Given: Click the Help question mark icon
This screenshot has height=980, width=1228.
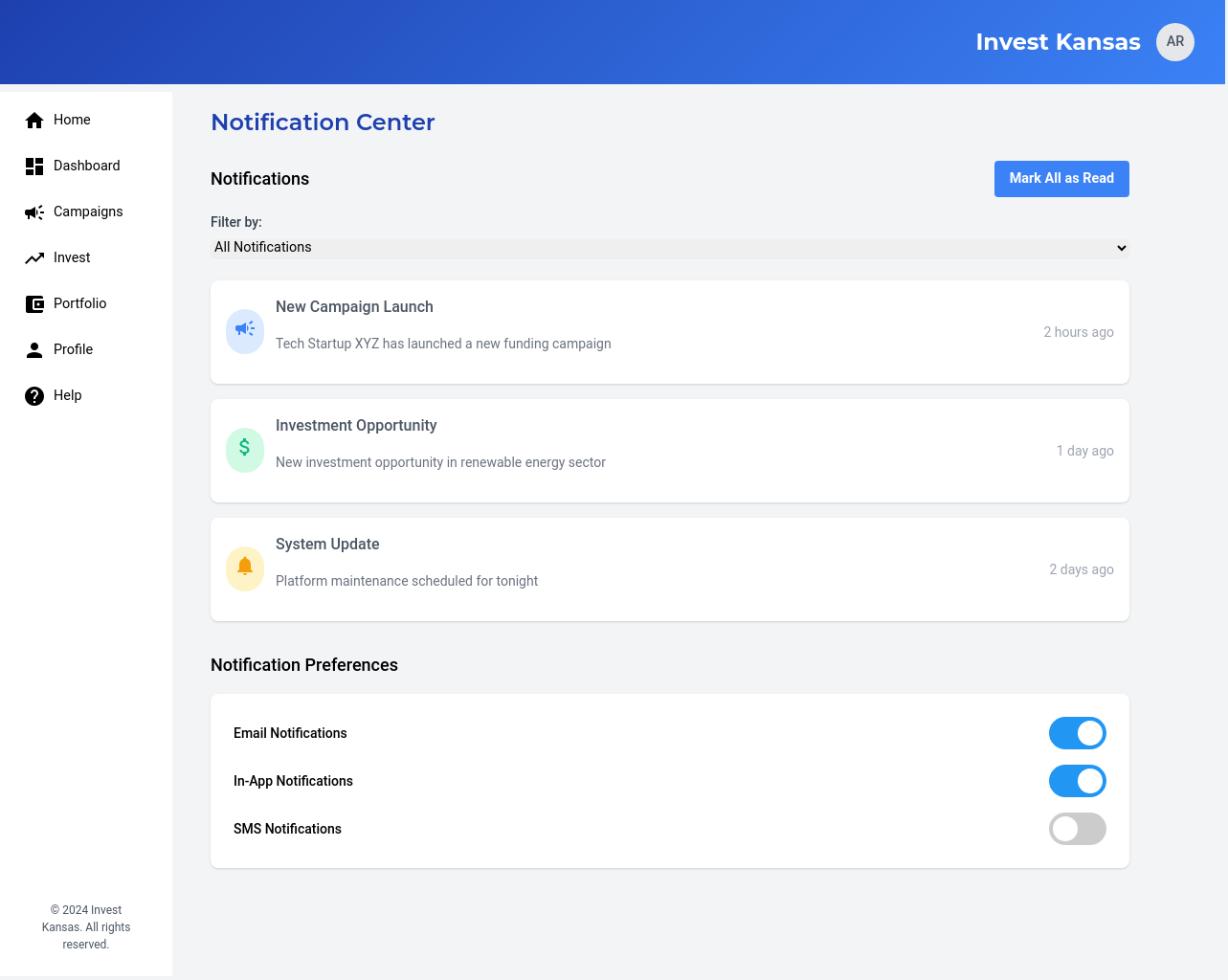Looking at the screenshot, I should pos(34,396).
